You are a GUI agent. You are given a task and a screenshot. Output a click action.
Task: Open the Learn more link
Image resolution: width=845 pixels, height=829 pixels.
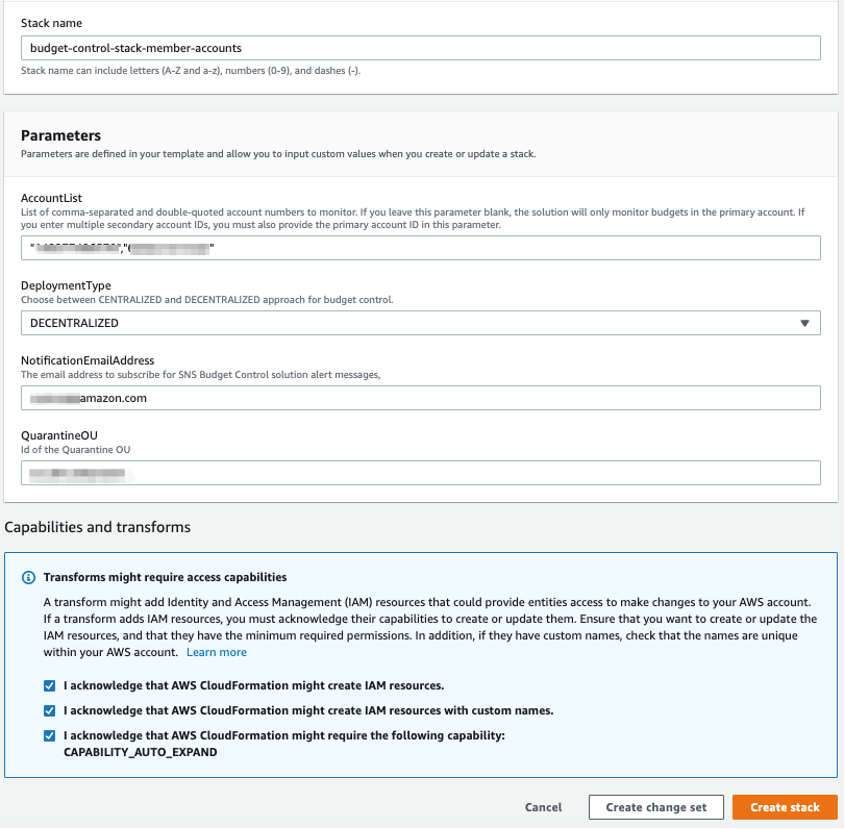pos(216,652)
